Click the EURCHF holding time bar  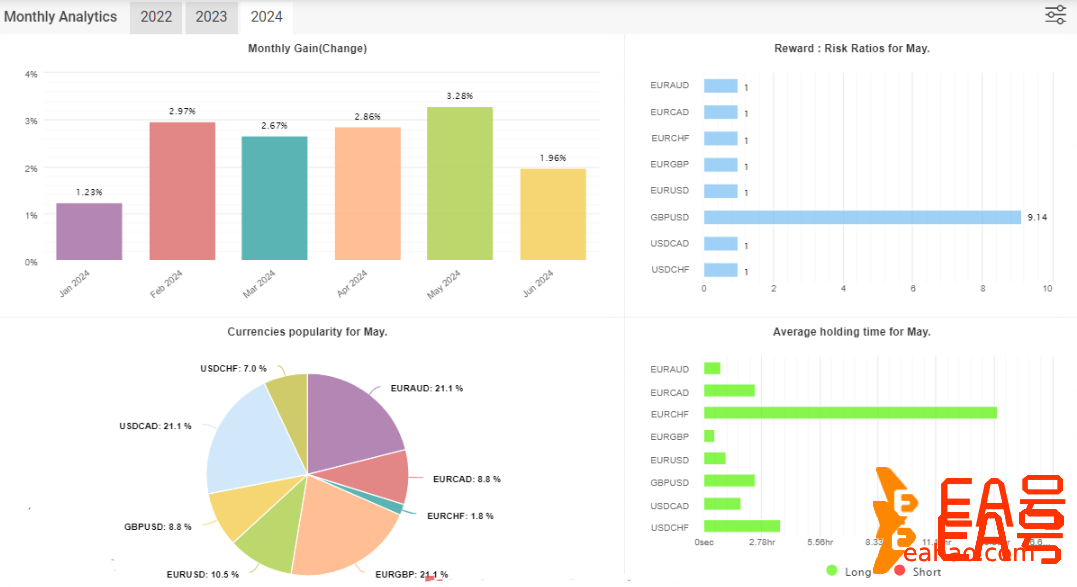click(849, 413)
